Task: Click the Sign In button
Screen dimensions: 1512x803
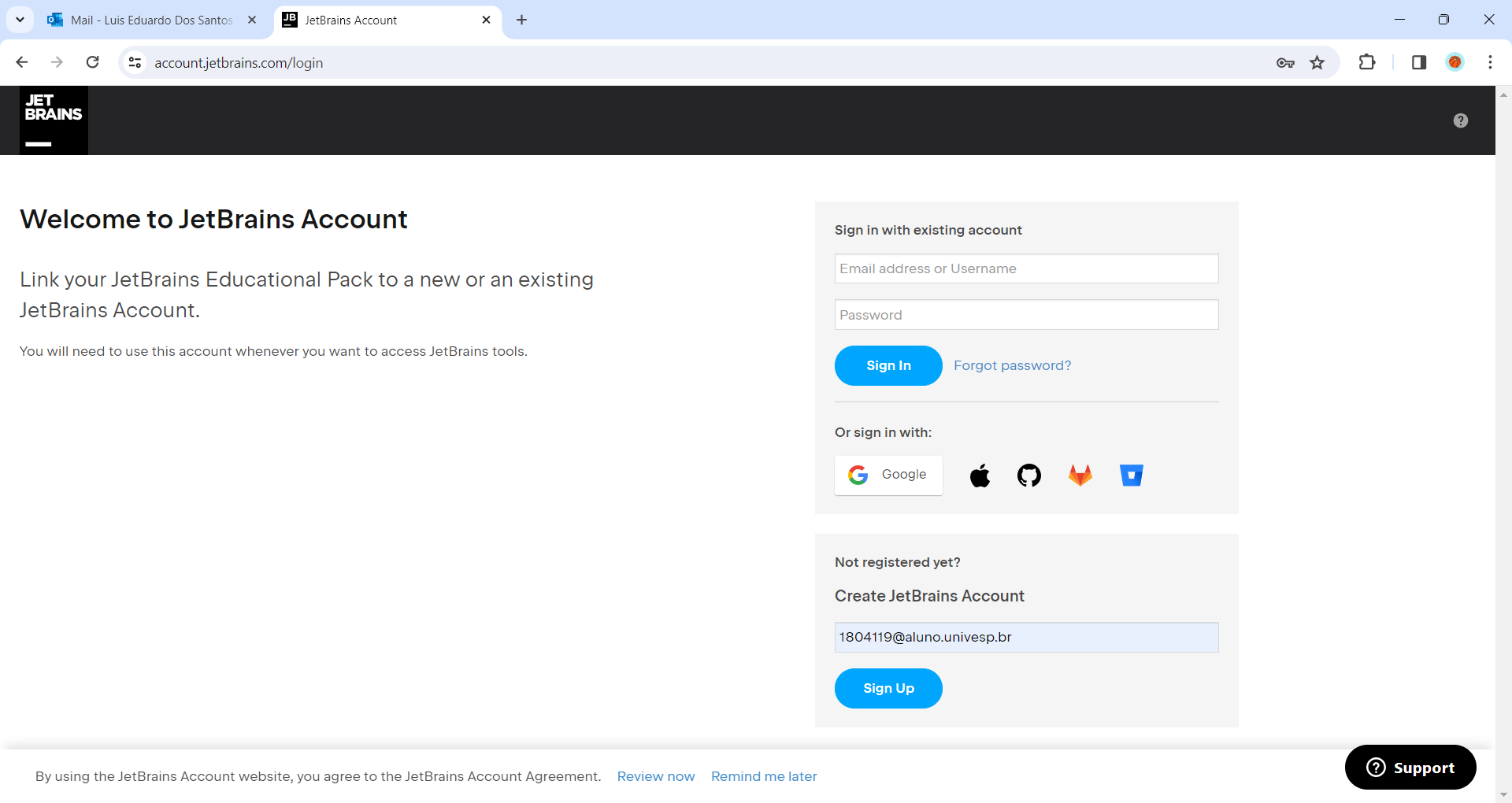Action: point(888,365)
